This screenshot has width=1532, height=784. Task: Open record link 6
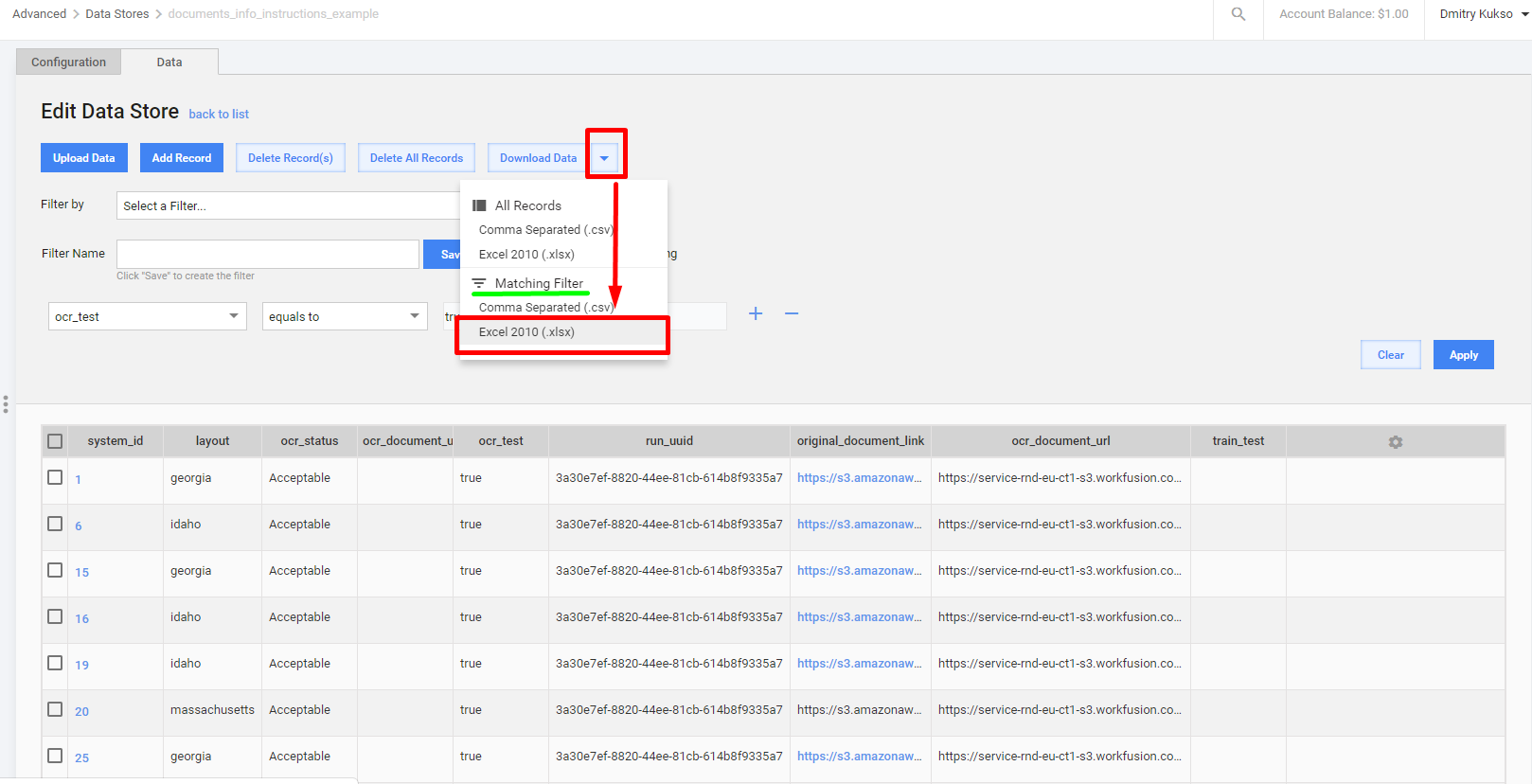[x=79, y=526]
